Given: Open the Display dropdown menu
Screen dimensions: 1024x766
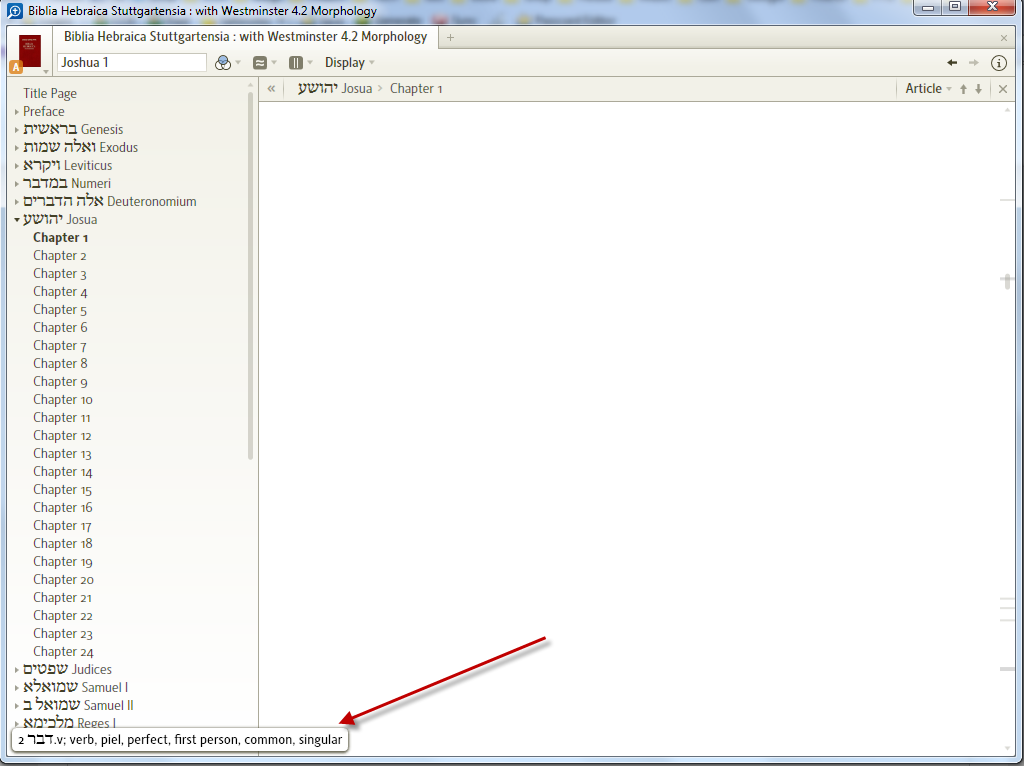Looking at the screenshot, I should (x=350, y=63).
